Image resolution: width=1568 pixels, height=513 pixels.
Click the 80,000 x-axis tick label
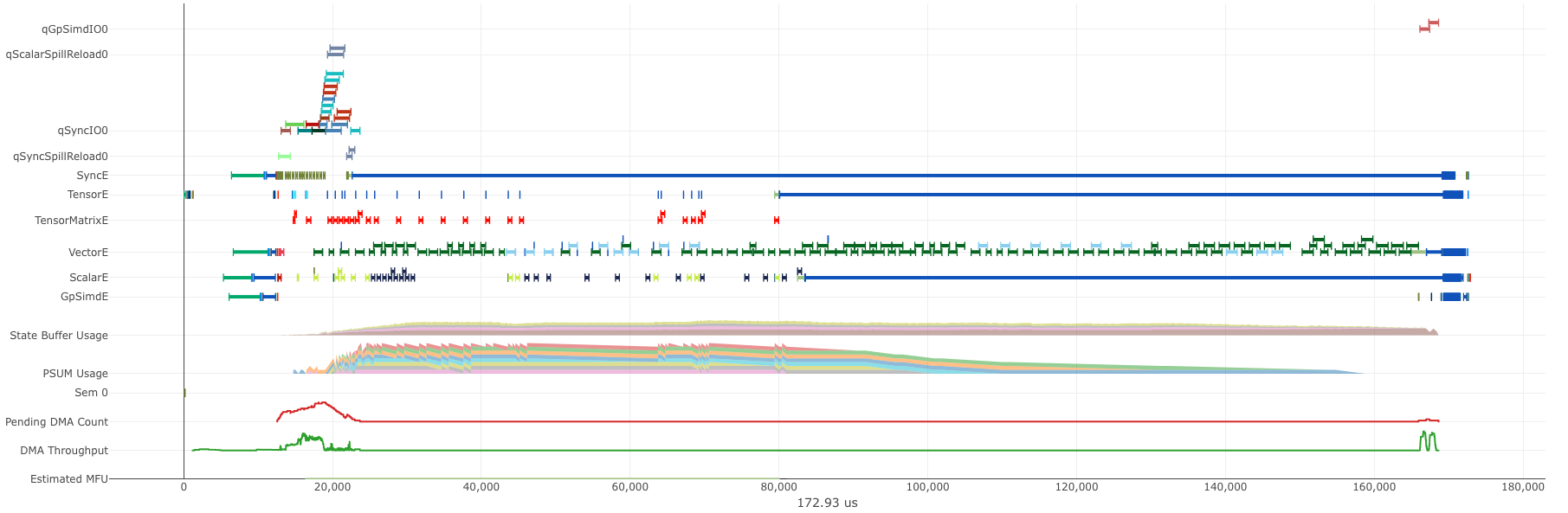point(778,487)
